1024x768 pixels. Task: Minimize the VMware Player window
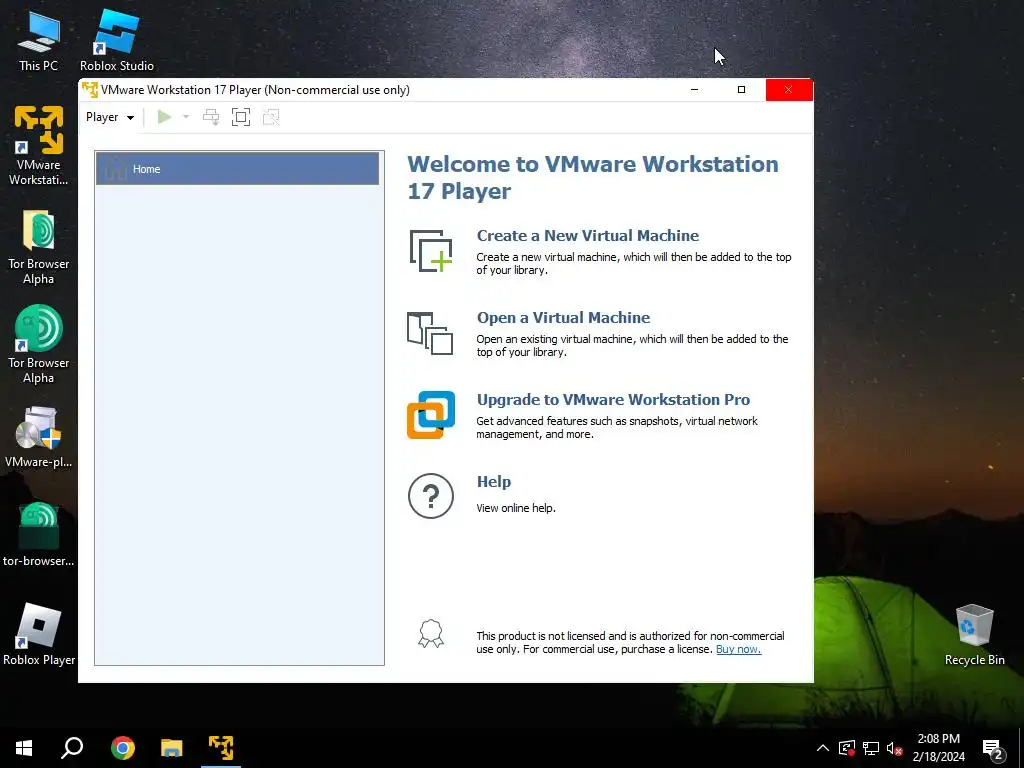[694, 89]
